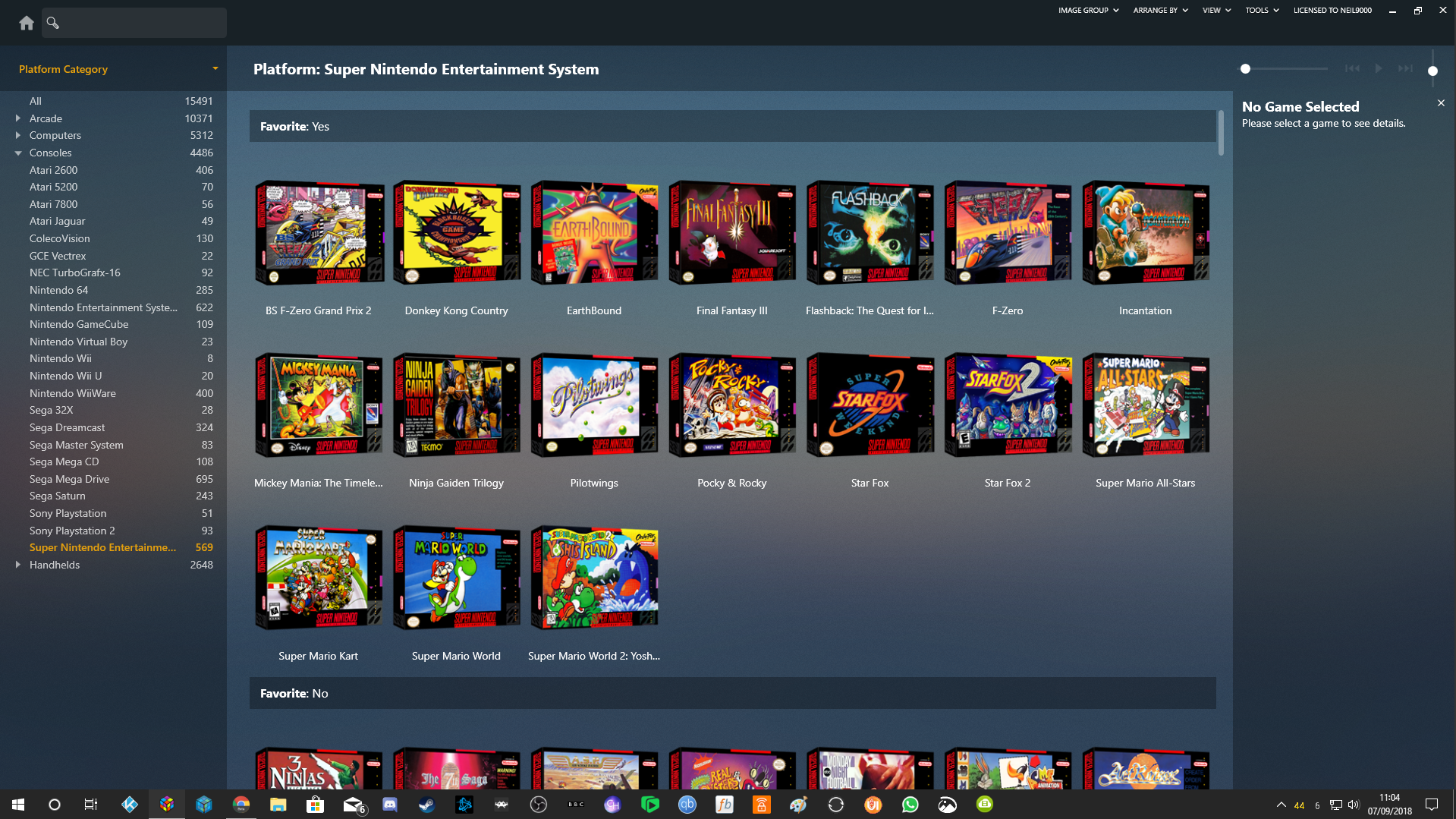Select Pocky & Rocky cover

pos(732,405)
